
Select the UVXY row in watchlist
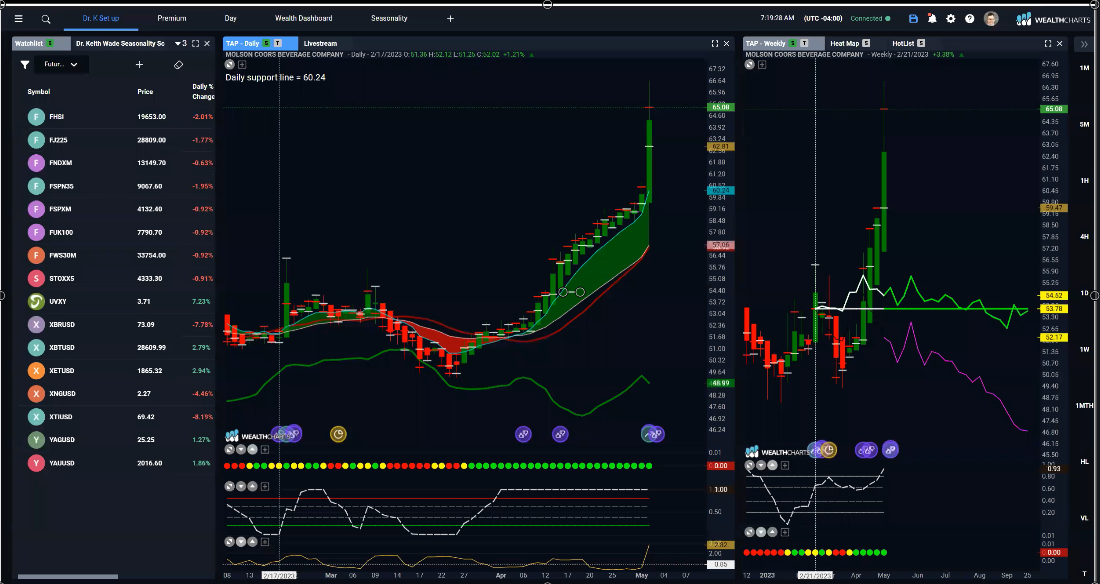[114, 301]
